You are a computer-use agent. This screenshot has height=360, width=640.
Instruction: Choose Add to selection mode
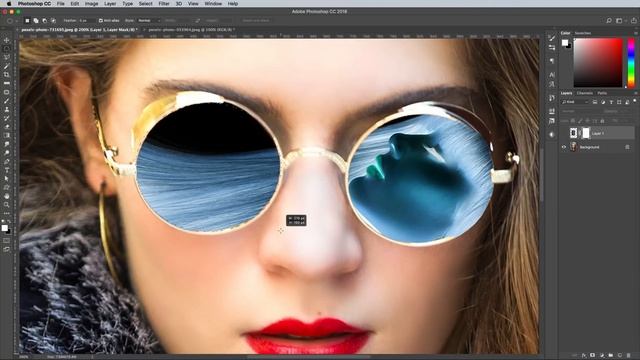click(x=36, y=20)
